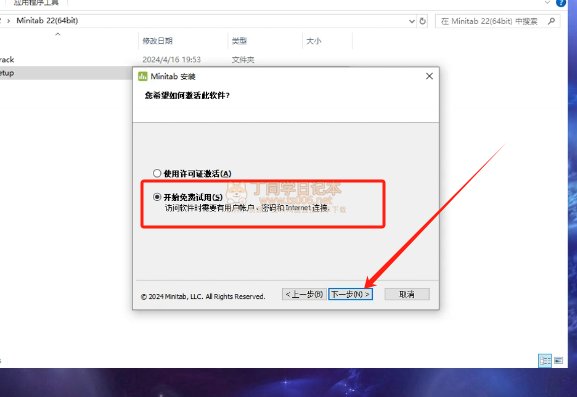Image resolution: width=577 pixels, height=397 pixels.
Task: Select the file row ending in 'etup'
Action: tap(66, 73)
